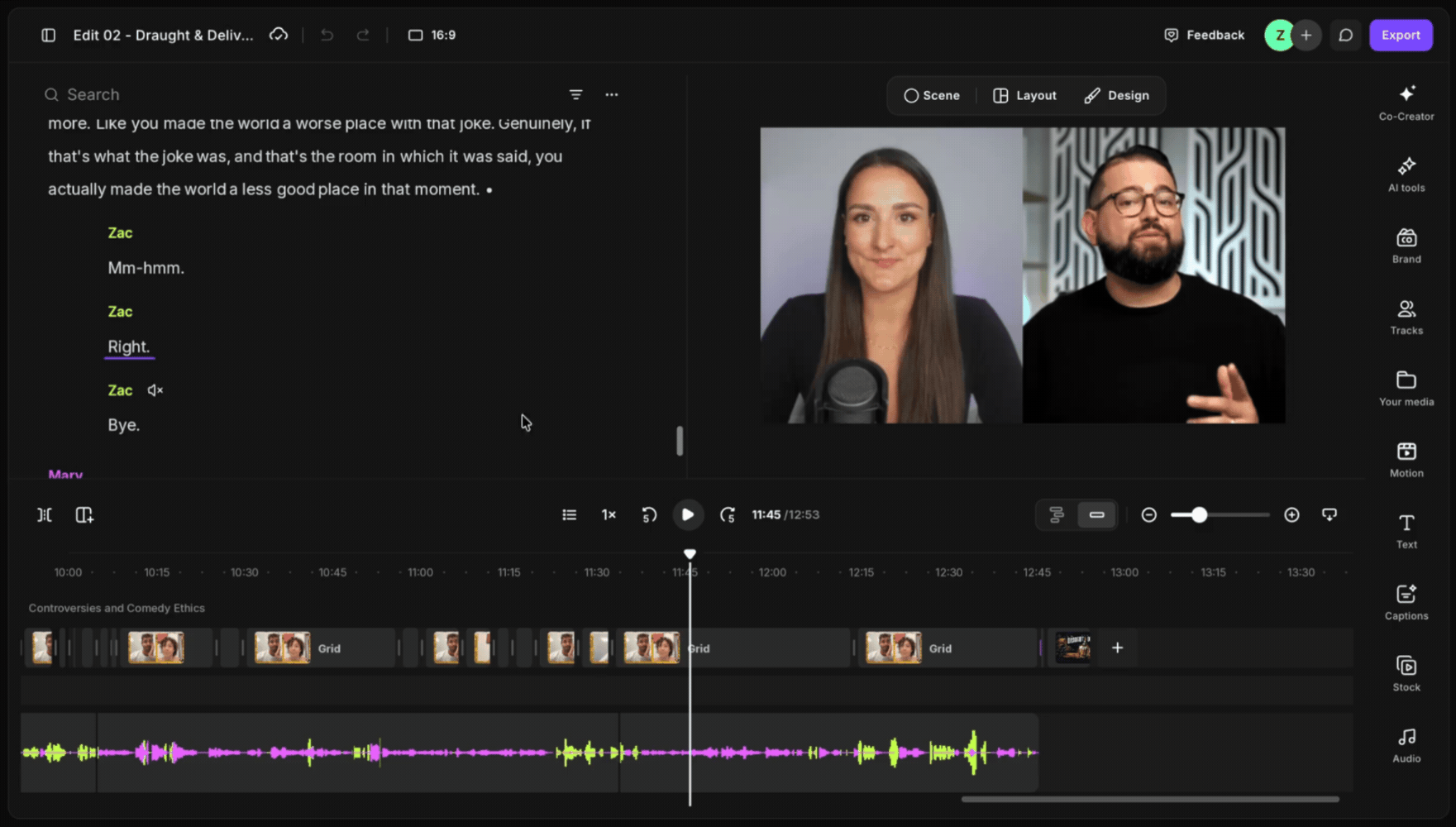Open the AI tools panel
1456x827 pixels.
click(1406, 174)
